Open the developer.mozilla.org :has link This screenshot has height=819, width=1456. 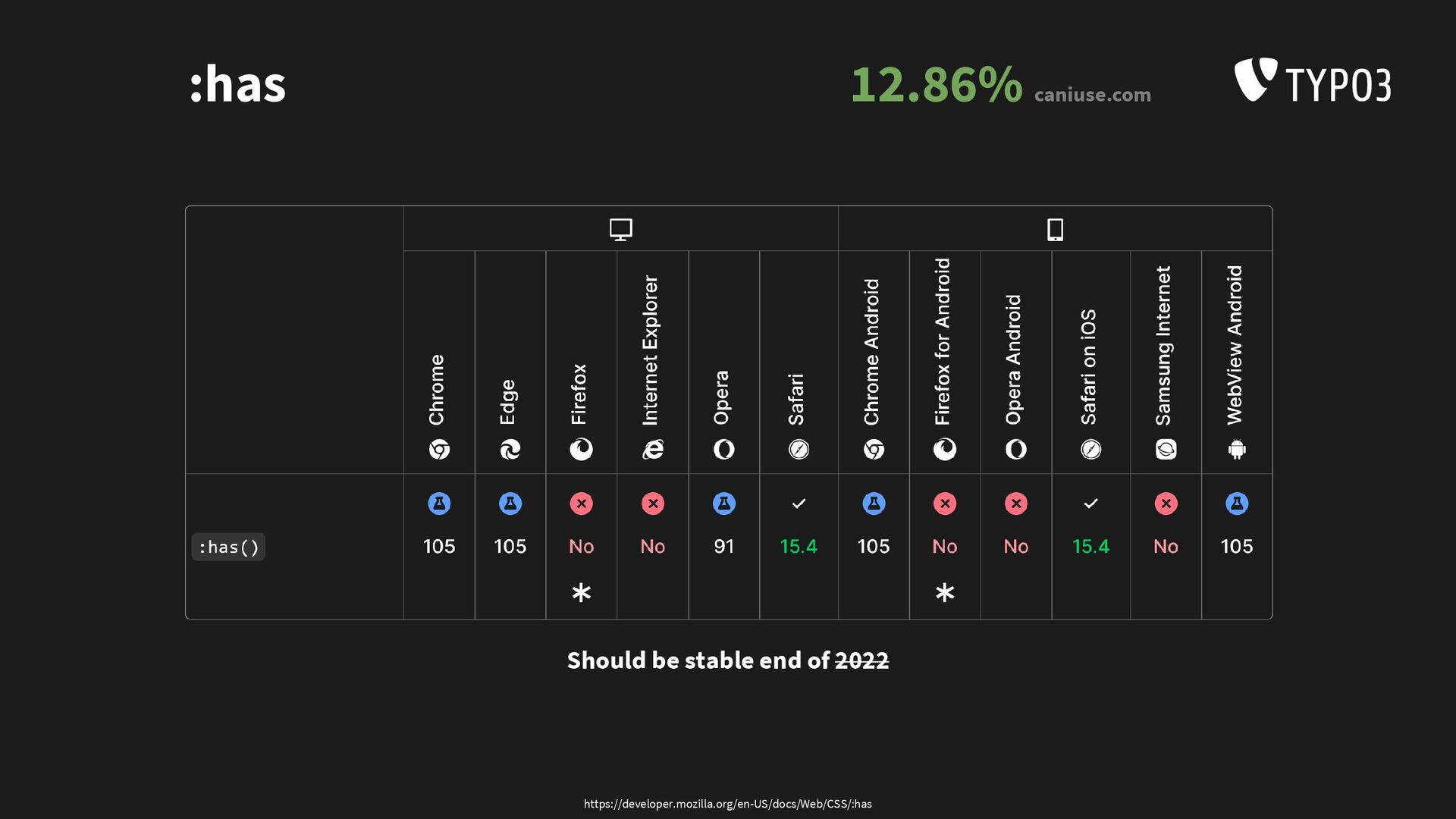(728, 804)
